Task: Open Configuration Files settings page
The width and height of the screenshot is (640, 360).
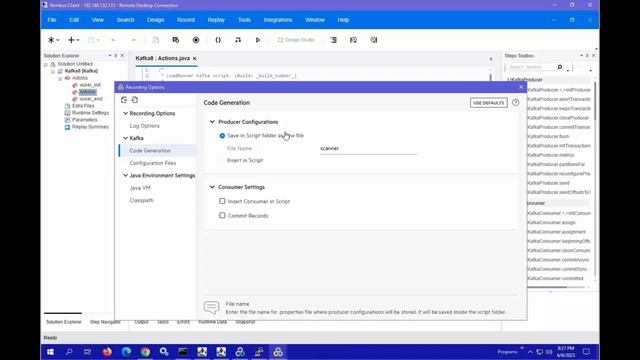Action: click(153, 163)
